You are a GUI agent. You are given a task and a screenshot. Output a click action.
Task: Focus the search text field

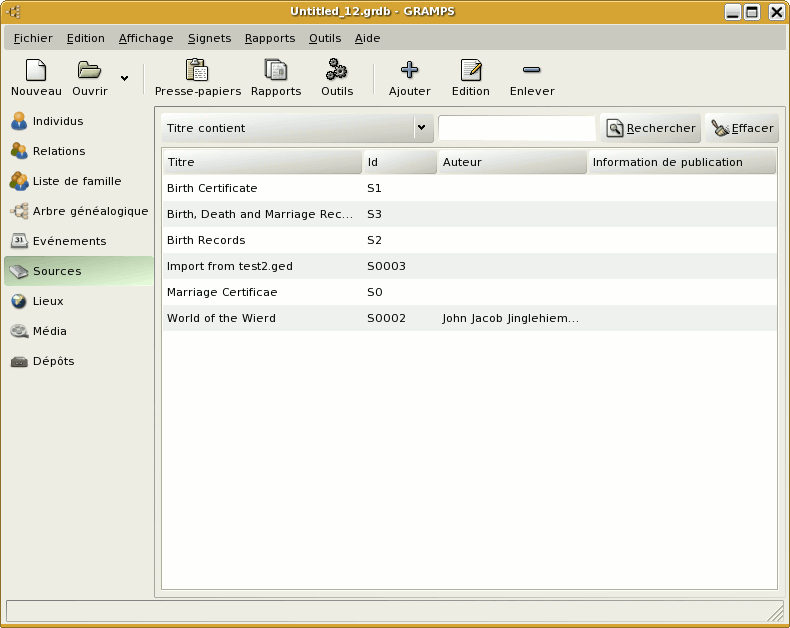pos(516,128)
